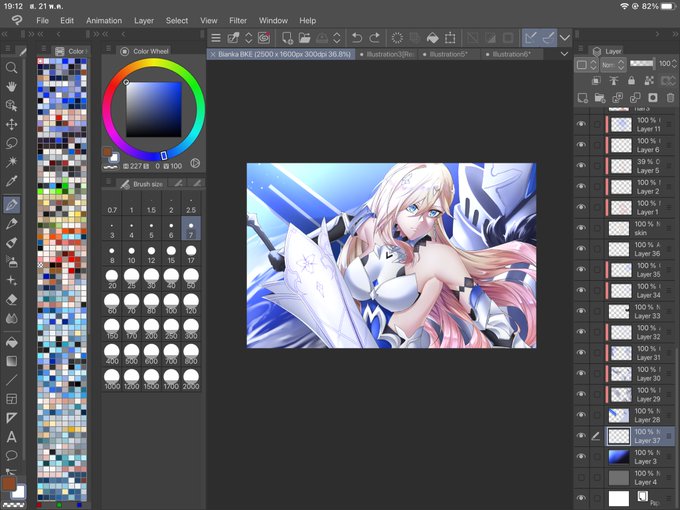The height and width of the screenshot is (510, 680).
Task: Hide Layer 36 using its eye icon
Action: point(581,249)
